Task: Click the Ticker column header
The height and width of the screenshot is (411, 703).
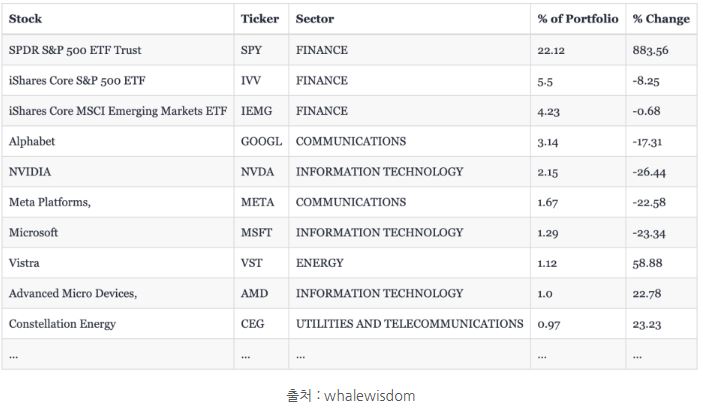Action: coord(260,19)
